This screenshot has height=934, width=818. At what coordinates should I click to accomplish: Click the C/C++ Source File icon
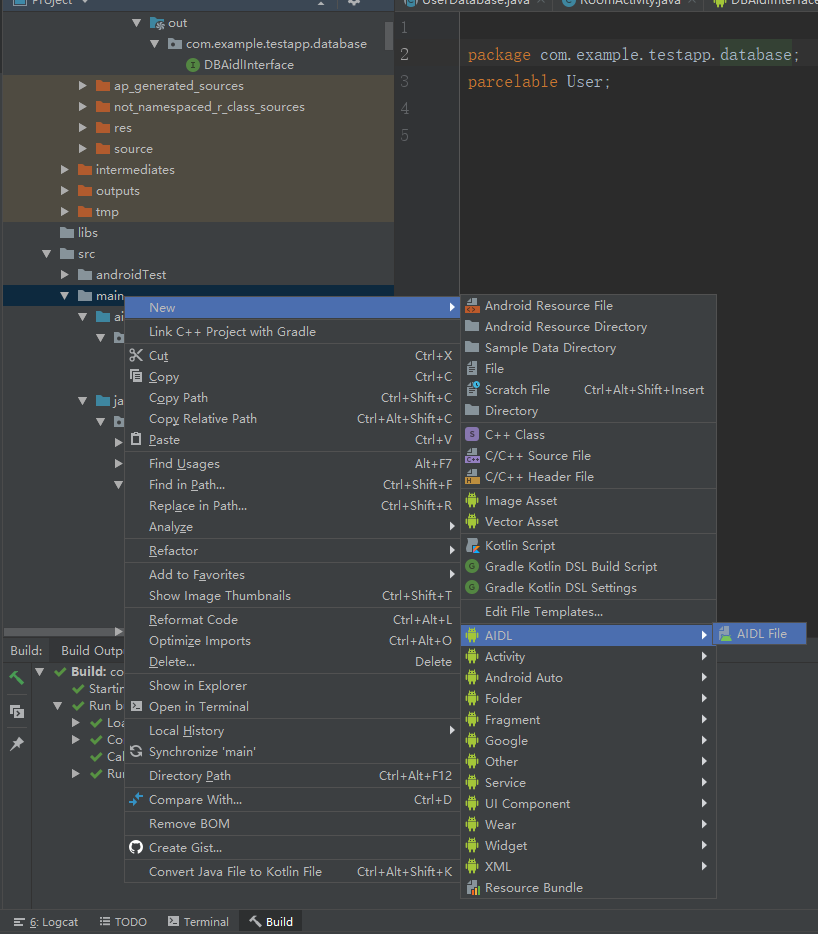click(472, 456)
